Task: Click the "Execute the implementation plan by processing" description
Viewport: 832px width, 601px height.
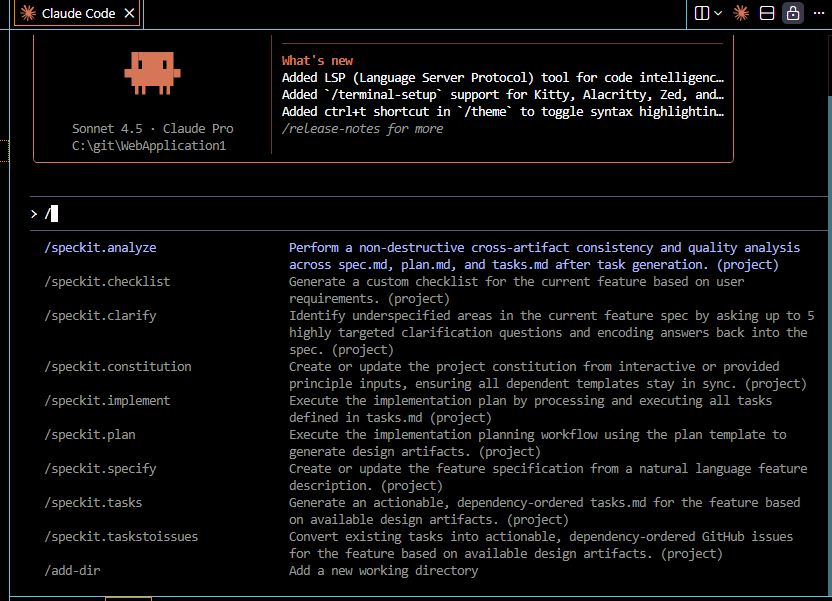Action: pos(530,409)
